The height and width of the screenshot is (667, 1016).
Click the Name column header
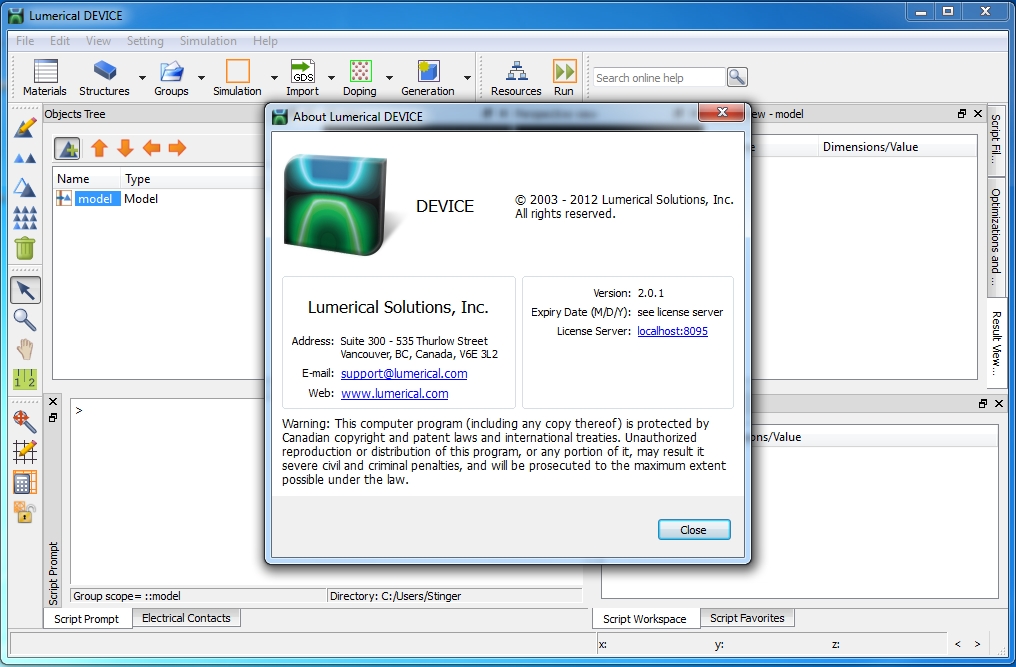[87, 179]
